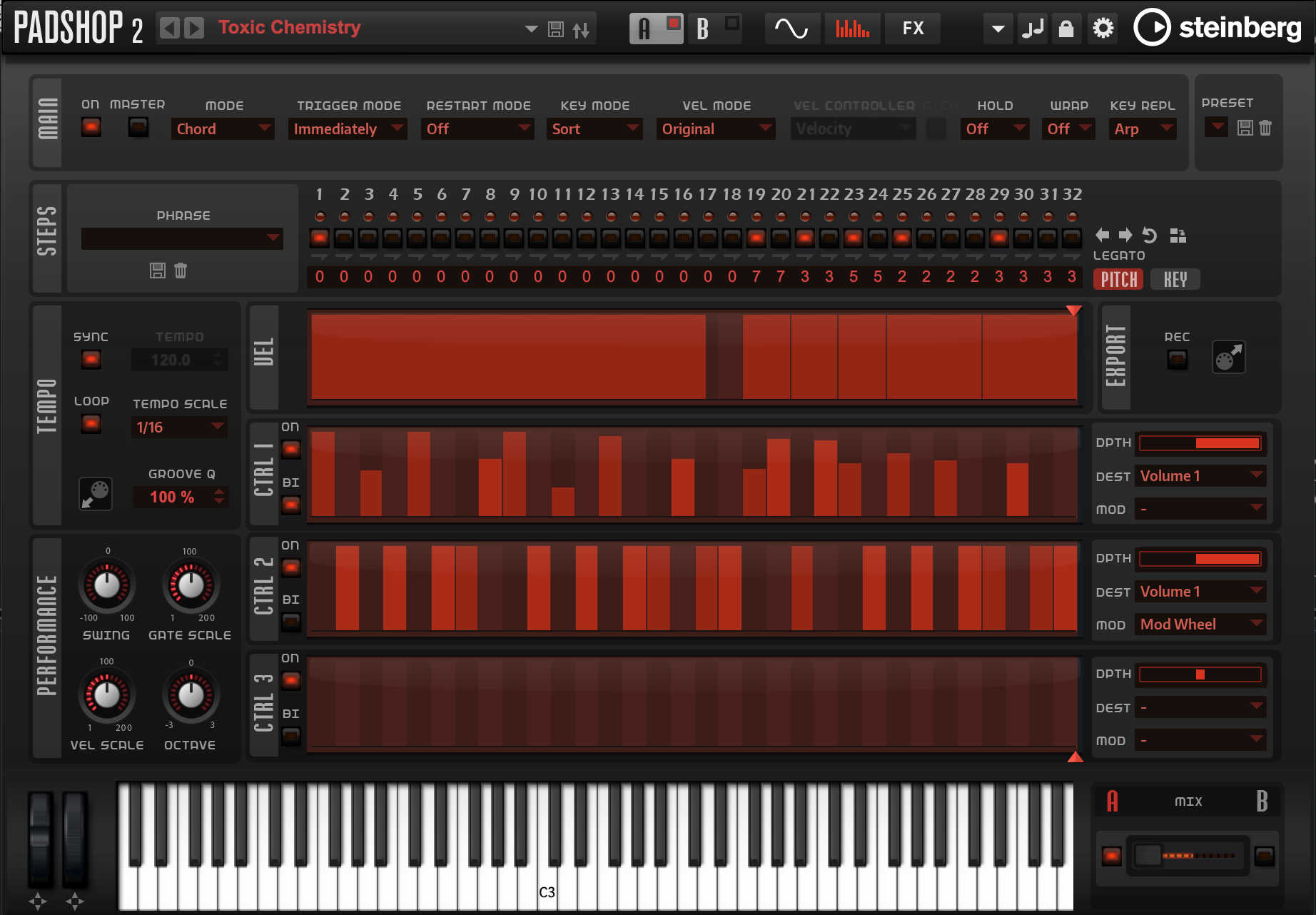Click the lock icon in header

pos(1066,29)
